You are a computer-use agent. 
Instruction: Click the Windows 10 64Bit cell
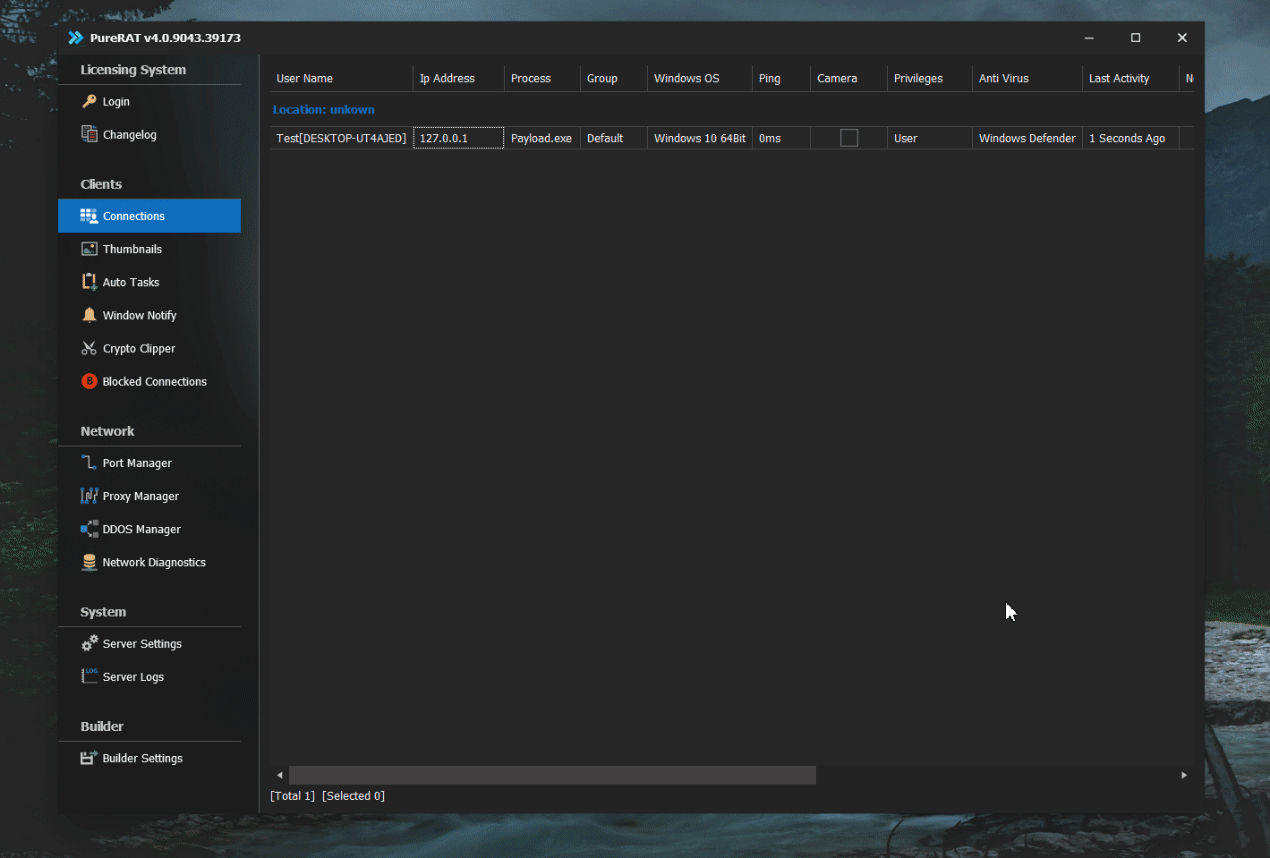click(699, 138)
